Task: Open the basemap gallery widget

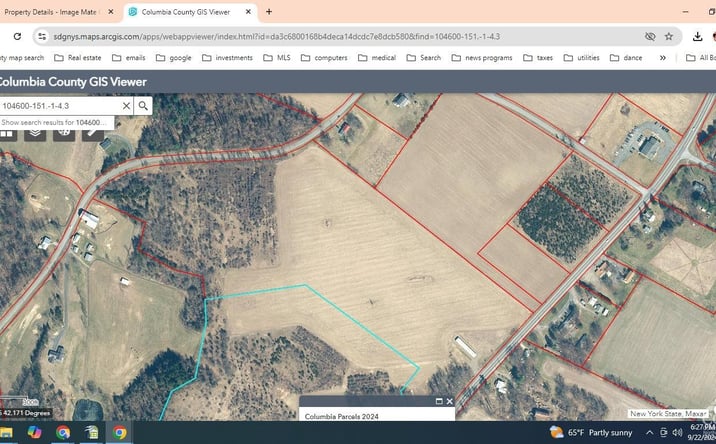Action: [x=6, y=133]
